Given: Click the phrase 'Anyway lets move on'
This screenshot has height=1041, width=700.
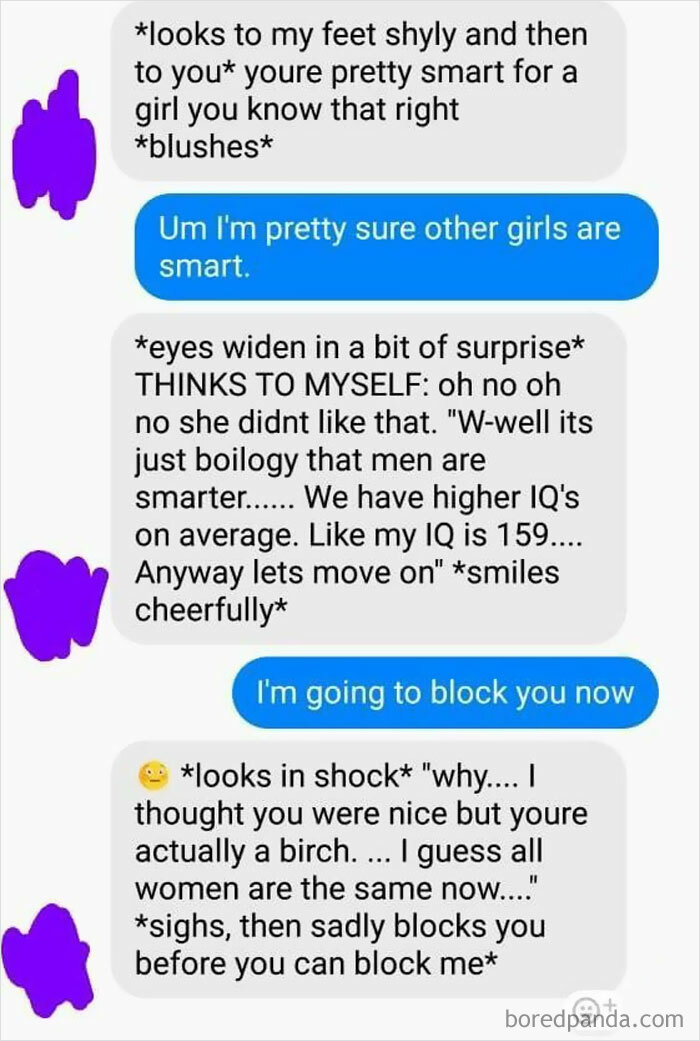Looking at the screenshot, I should [284, 573].
